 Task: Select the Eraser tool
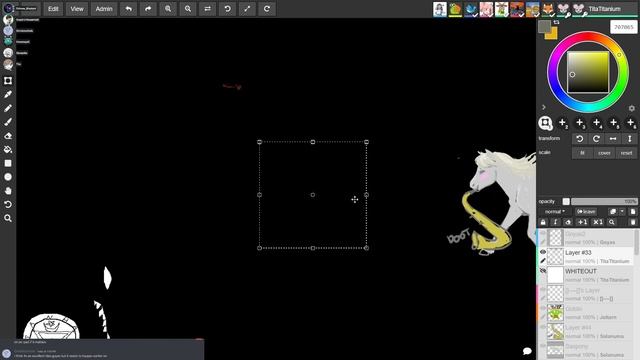click(x=8, y=136)
